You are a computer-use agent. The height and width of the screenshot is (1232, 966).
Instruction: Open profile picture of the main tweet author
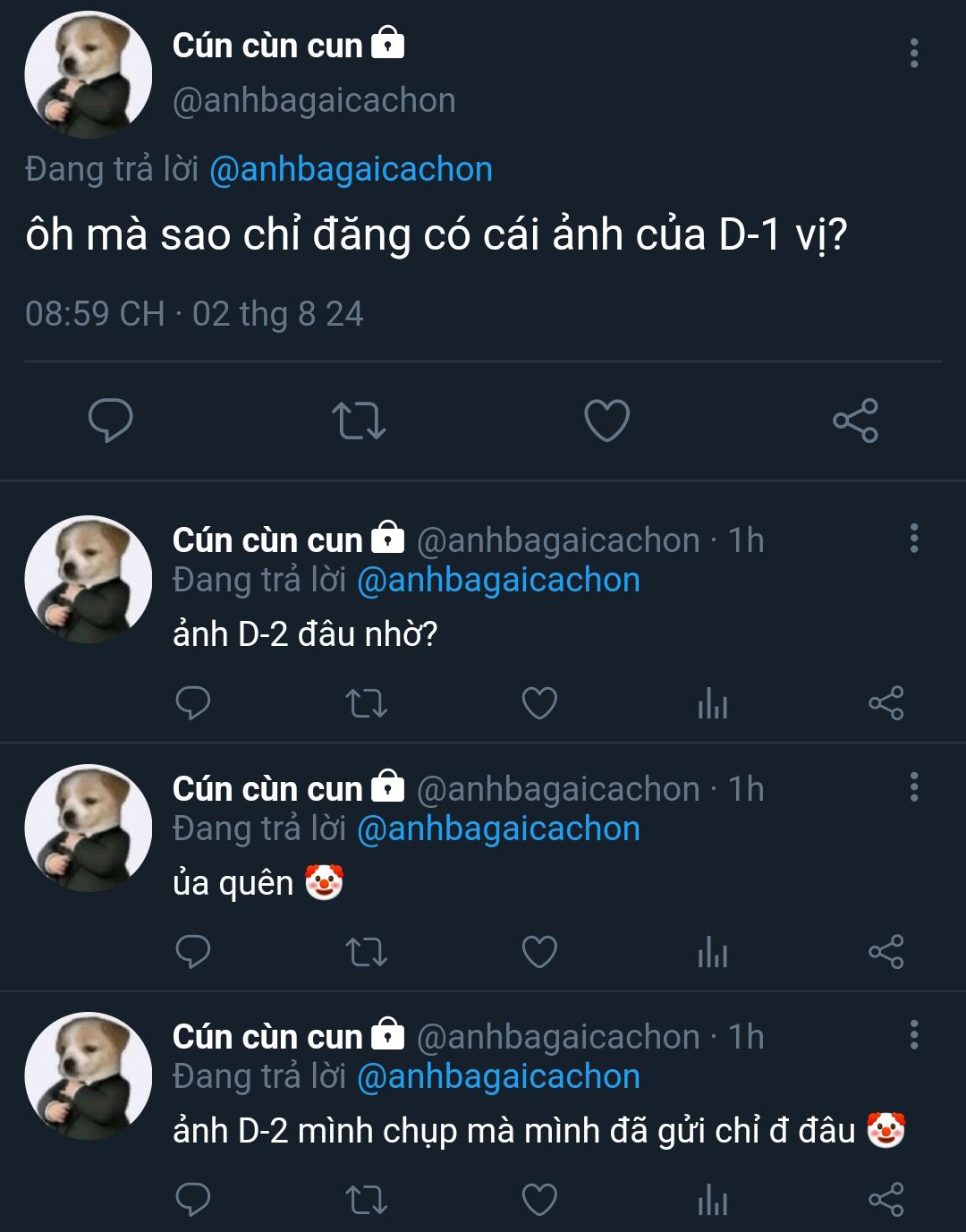[88, 74]
